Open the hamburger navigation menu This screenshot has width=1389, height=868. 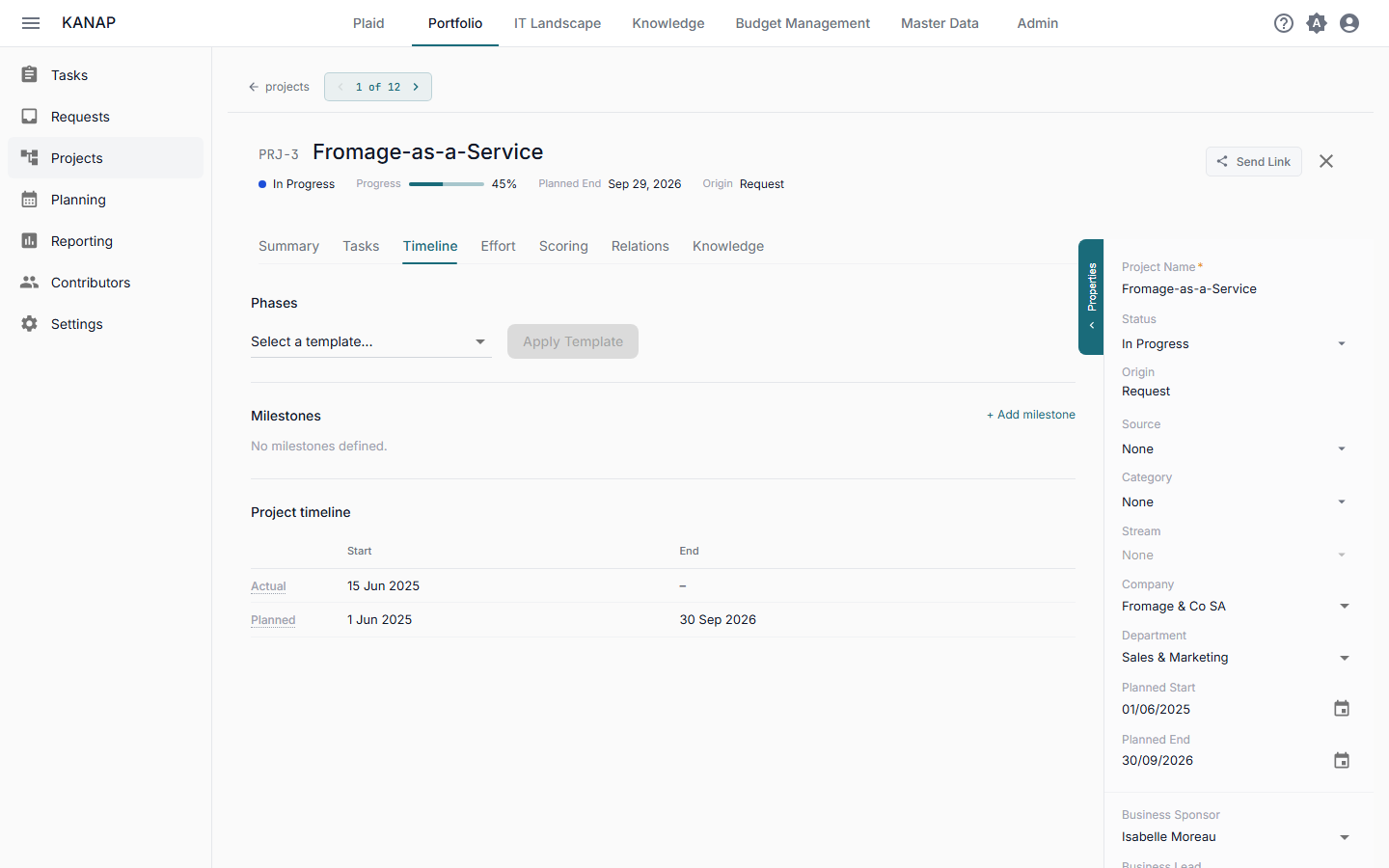tap(31, 23)
